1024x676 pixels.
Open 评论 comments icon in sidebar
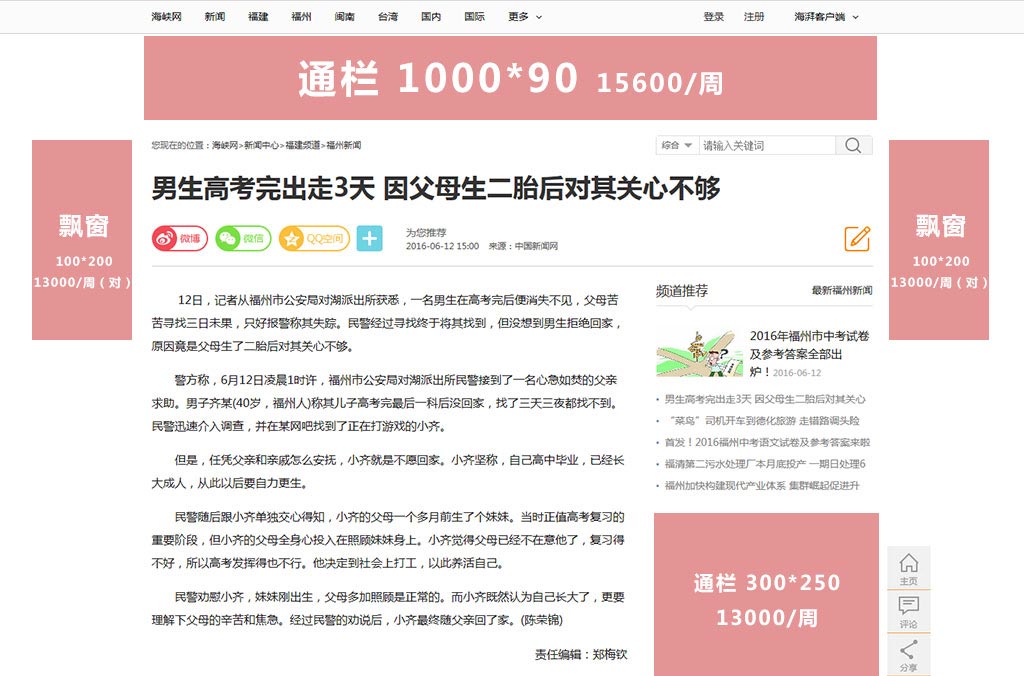point(908,611)
